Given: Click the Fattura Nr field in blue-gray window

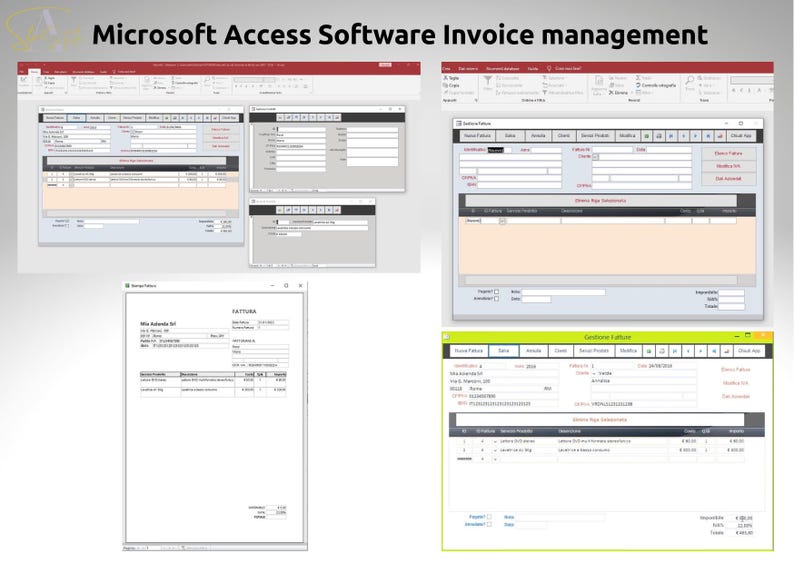Looking at the screenshot, I should 612,150.
